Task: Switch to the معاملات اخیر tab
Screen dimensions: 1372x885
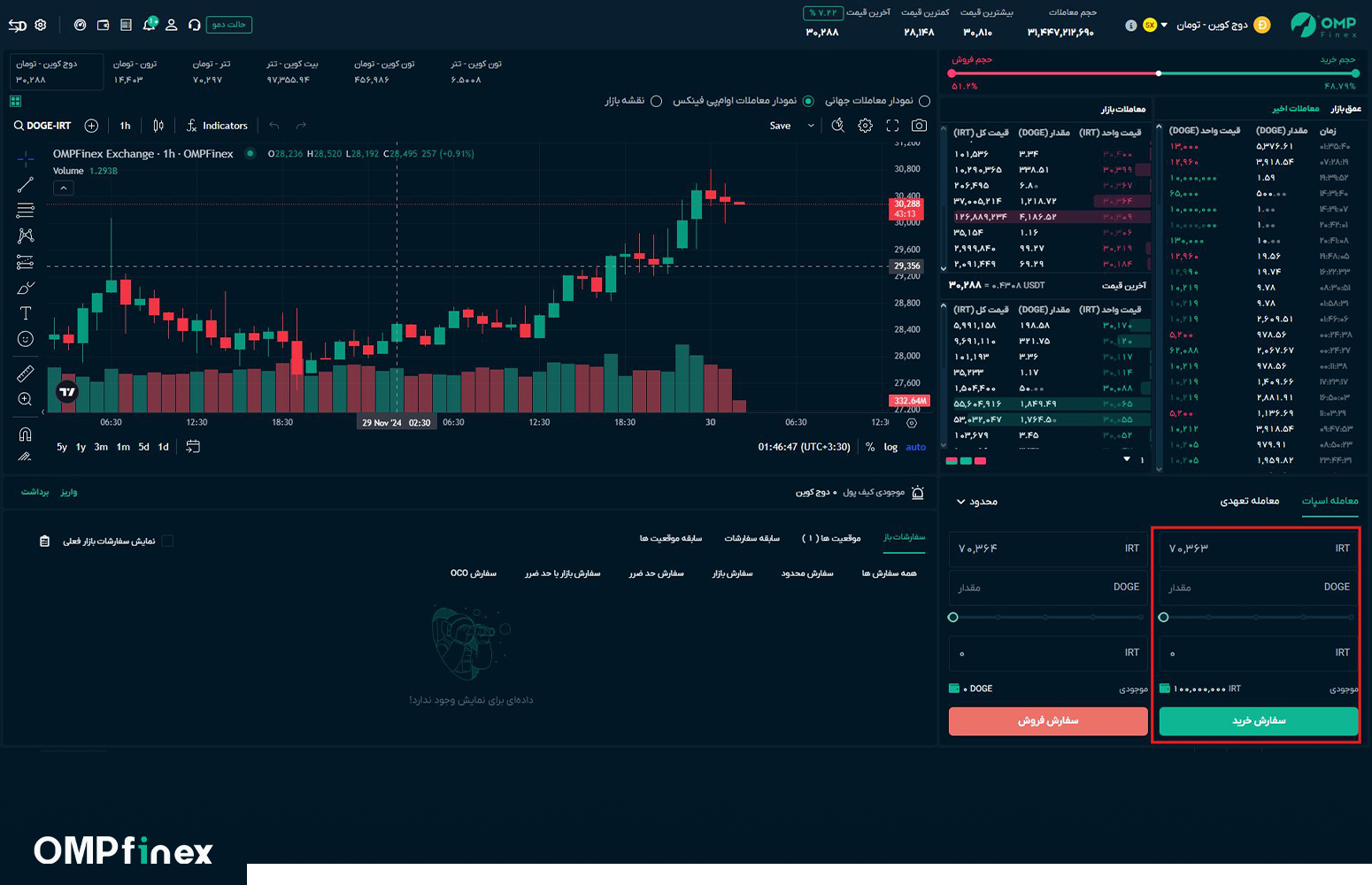Action: pos(1296,109)
